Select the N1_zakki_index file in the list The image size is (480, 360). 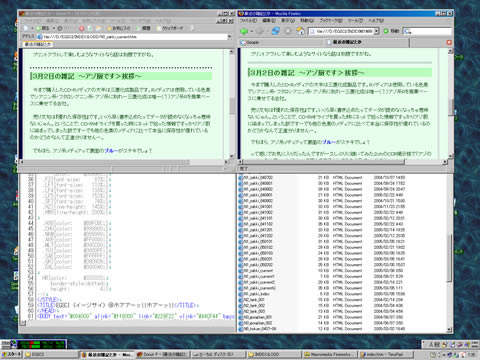click(x=257, y=294)
